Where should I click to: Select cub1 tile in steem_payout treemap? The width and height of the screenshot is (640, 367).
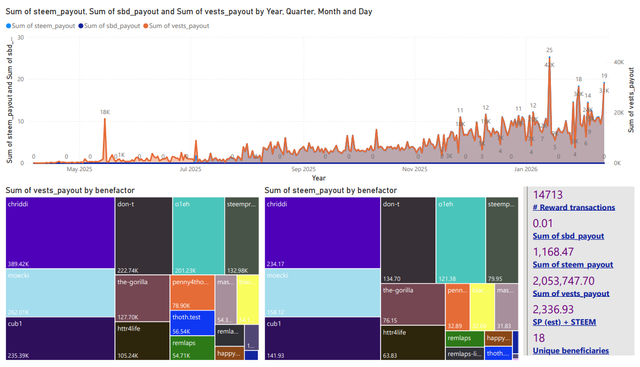tap(322, 339)
